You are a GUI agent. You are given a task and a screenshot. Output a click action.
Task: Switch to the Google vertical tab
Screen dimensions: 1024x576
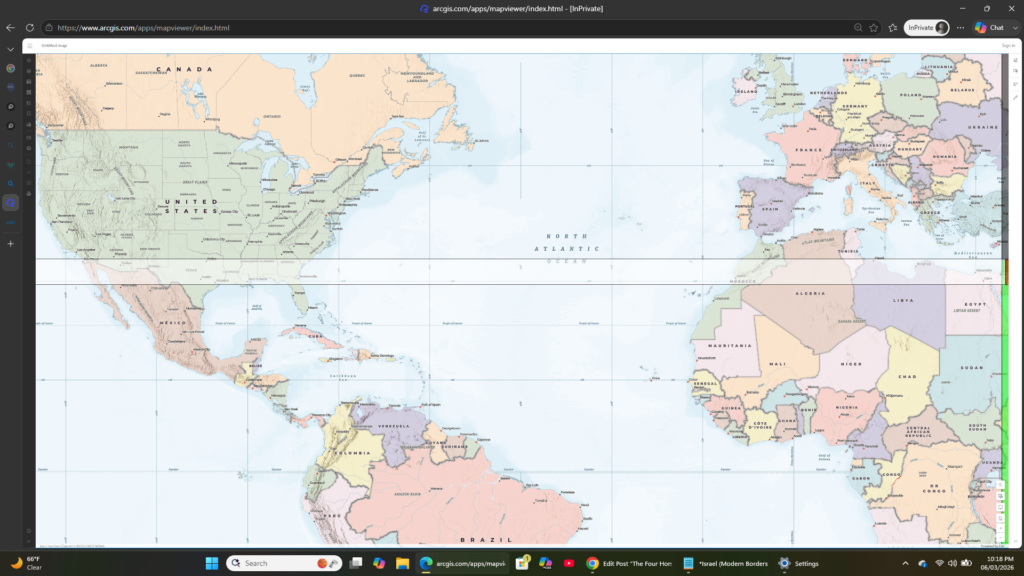pos(10,68)
